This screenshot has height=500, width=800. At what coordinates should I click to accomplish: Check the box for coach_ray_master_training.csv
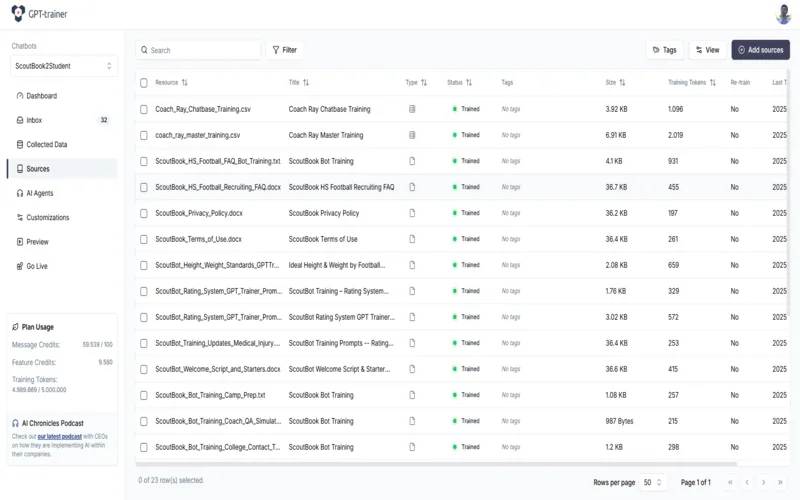(x=144, y=135)
